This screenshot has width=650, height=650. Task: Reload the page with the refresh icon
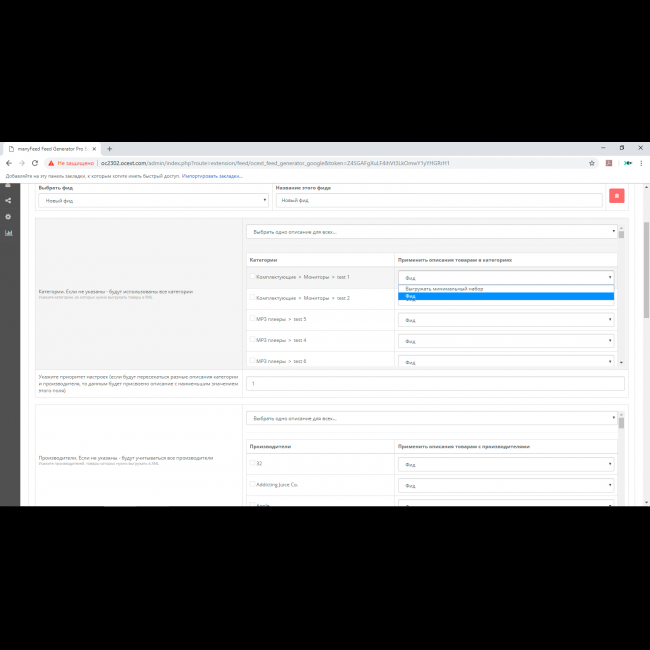coord(35,163)
